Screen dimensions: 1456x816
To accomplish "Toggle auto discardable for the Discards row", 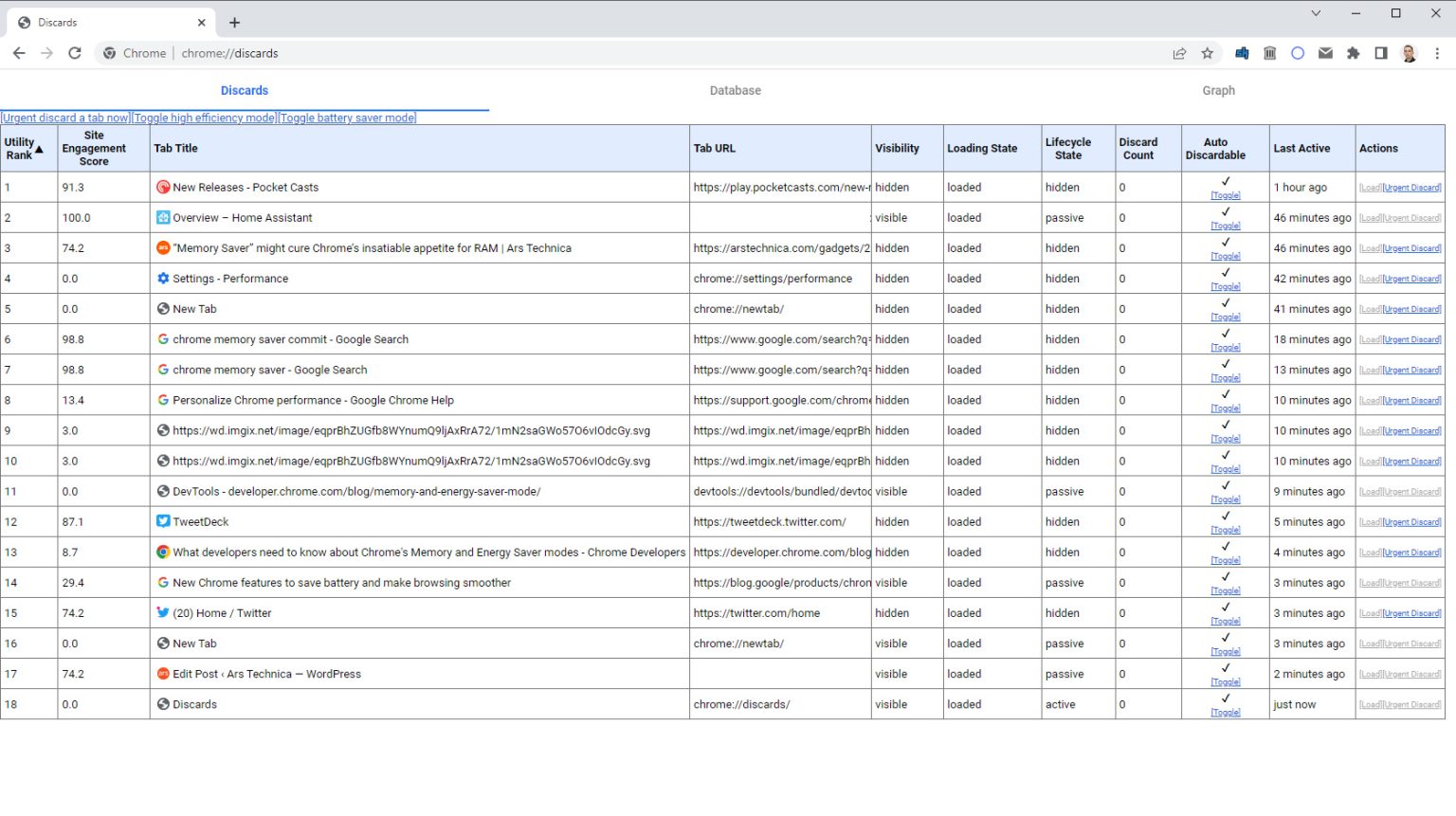I will (x=1224, y=711).
